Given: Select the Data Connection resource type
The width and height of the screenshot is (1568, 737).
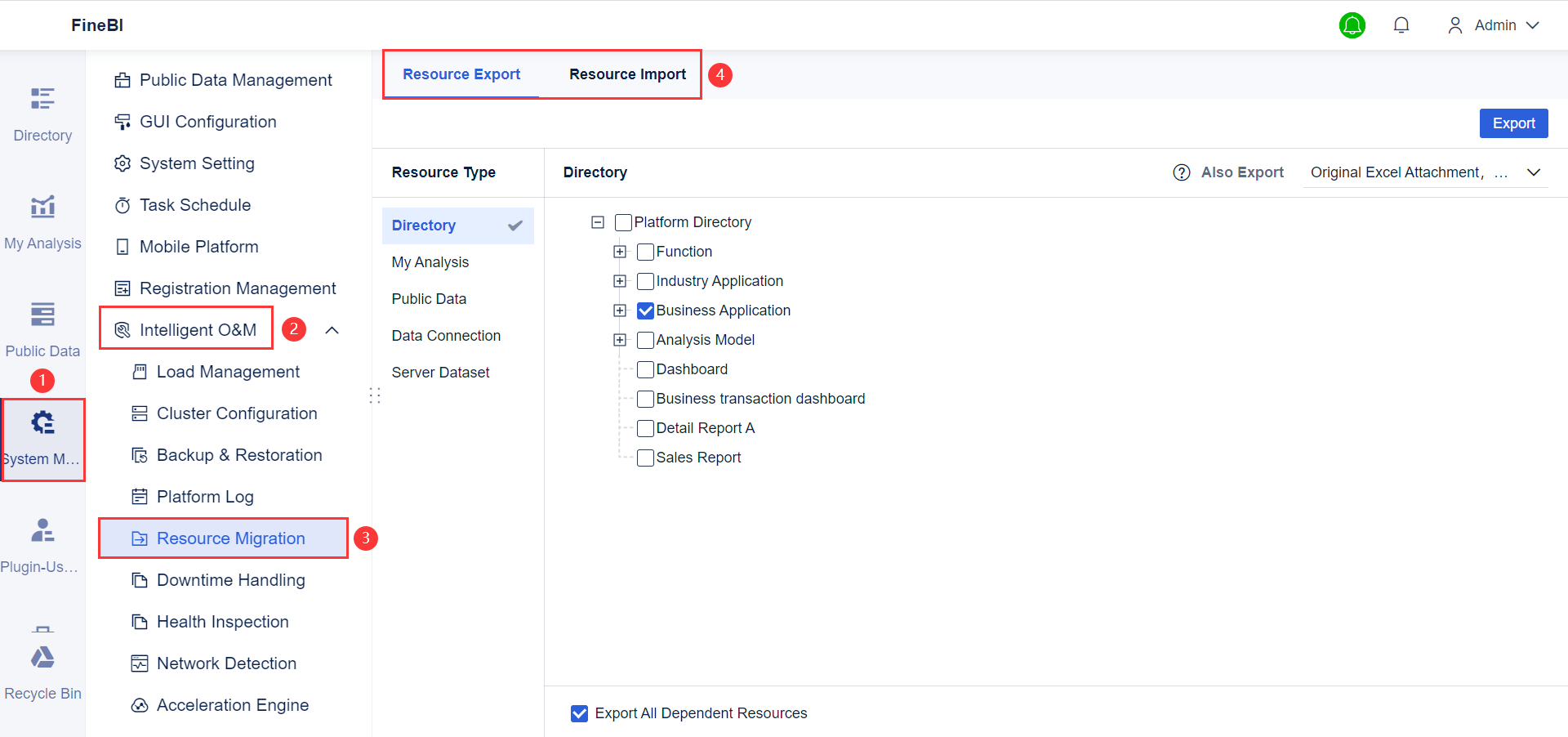Looking at the screenshot, I should [x=446, y=335].
